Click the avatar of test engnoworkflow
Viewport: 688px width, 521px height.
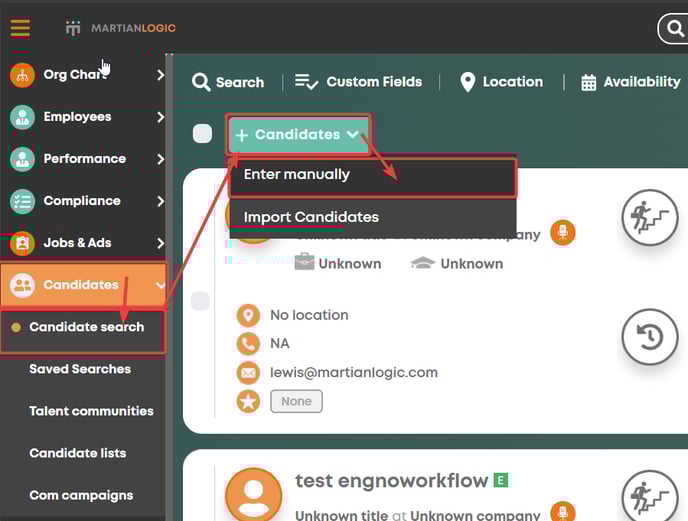tap(254, 495)
